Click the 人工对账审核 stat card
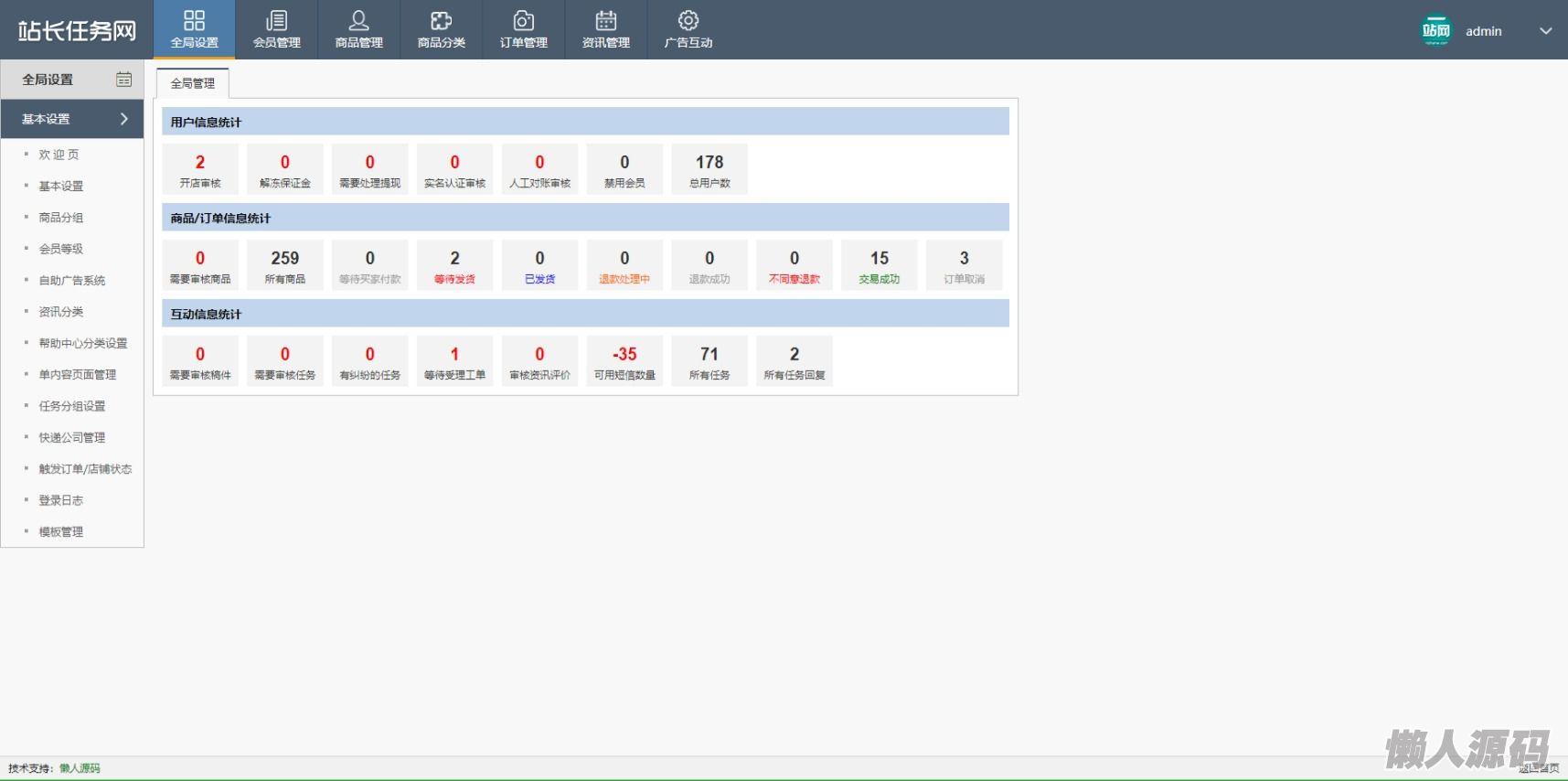 (539, 169)
